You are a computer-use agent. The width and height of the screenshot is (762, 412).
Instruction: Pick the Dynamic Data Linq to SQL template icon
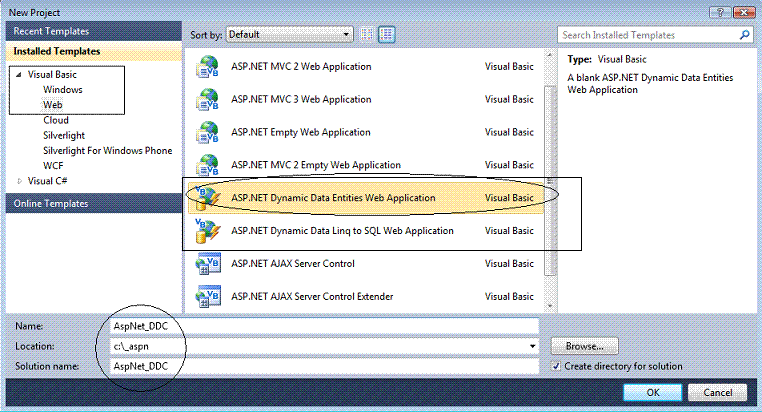[x=208, y=231]
